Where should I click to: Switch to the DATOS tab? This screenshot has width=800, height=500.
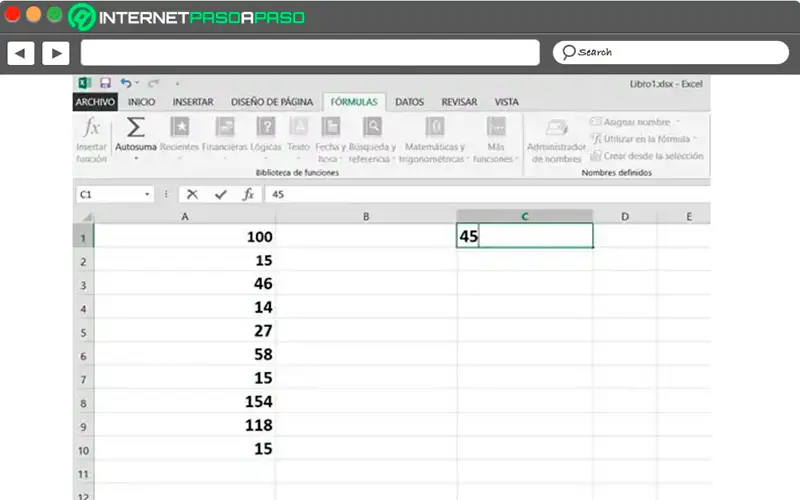[x=409, y=102]
